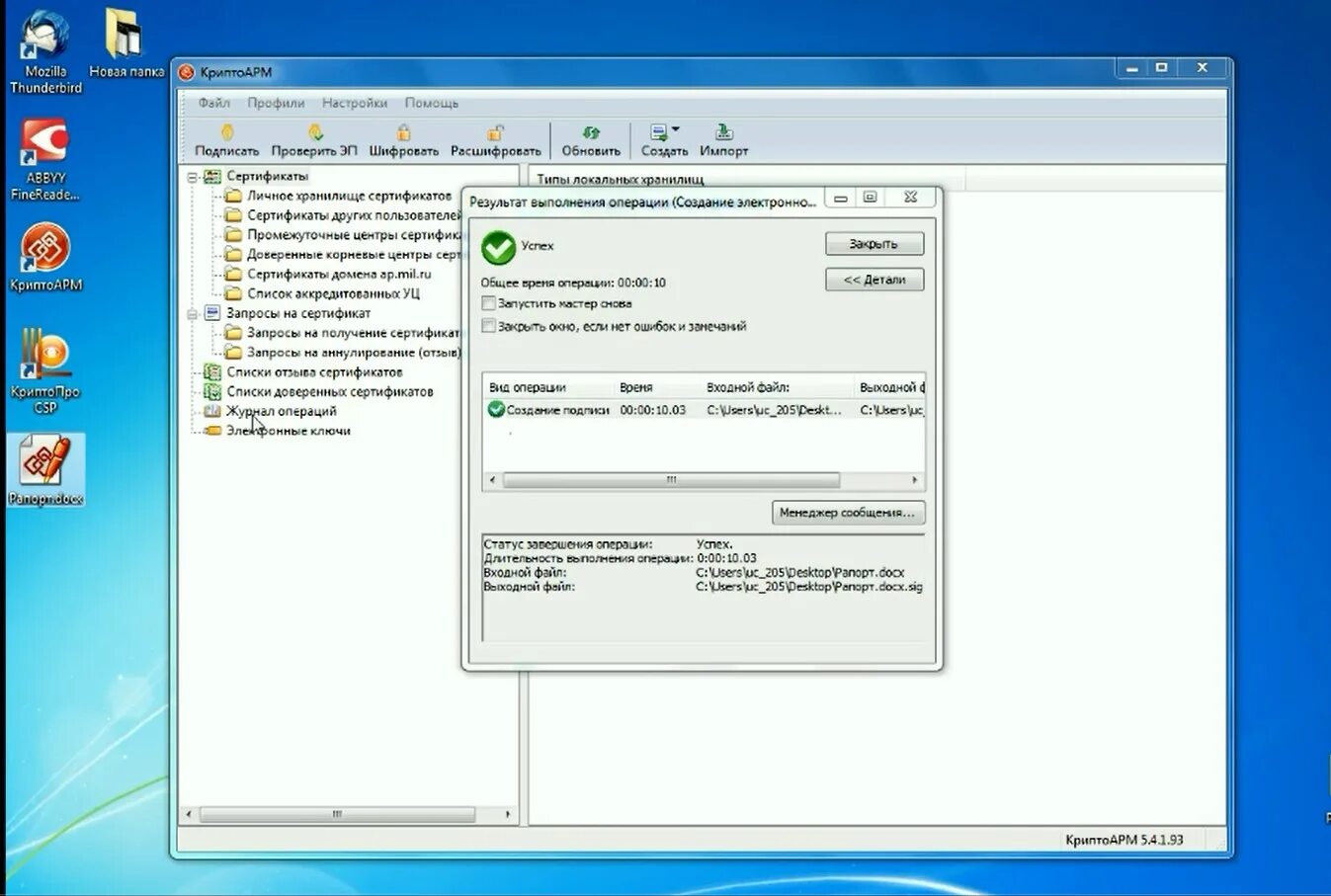
Task: Open the Настройки menu
Action: click(x=354, y=103)
